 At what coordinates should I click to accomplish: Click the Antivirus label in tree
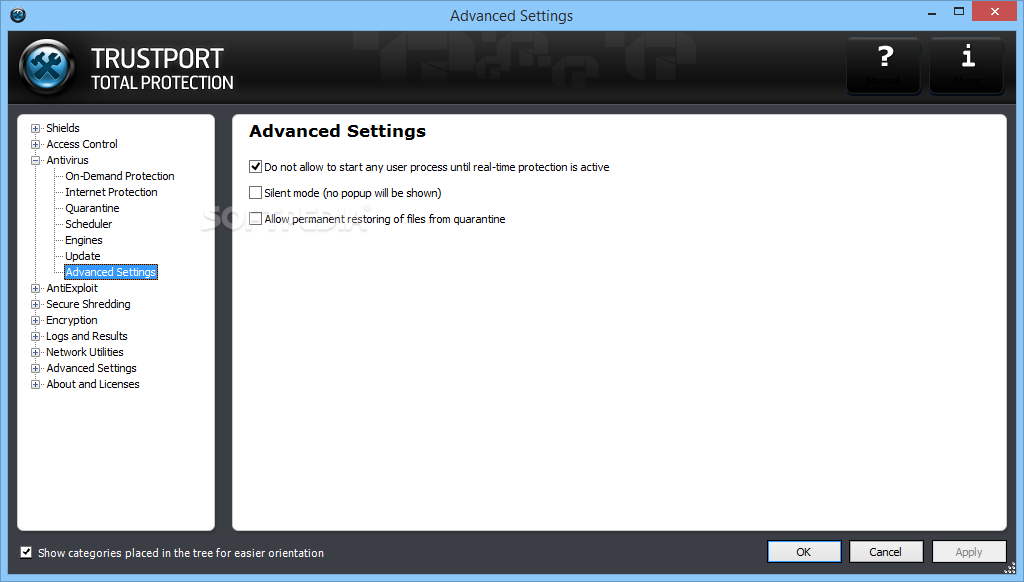(x=67, y=160)
